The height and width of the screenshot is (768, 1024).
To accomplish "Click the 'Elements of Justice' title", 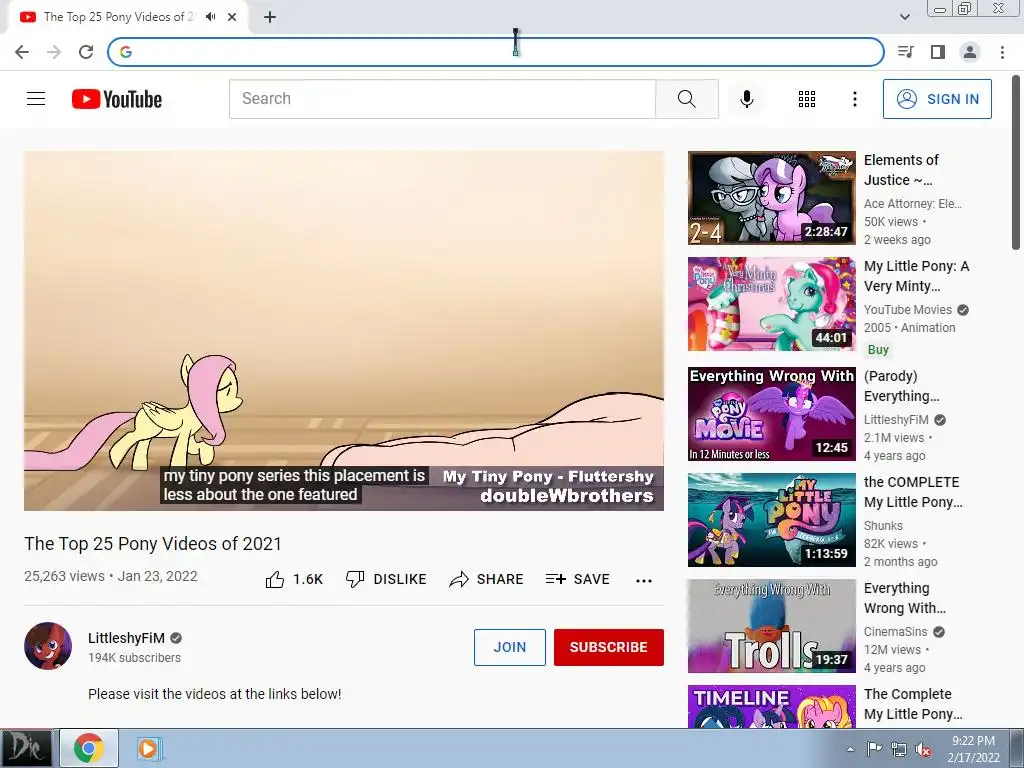I will [901, 170].
